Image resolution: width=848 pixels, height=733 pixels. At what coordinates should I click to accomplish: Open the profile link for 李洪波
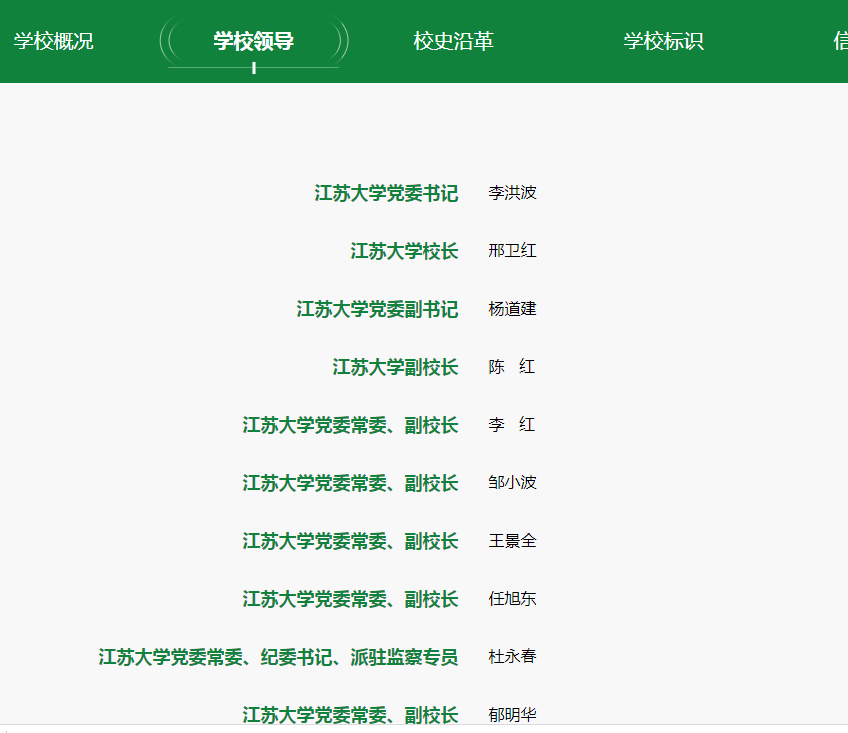(x=512, y=193)
